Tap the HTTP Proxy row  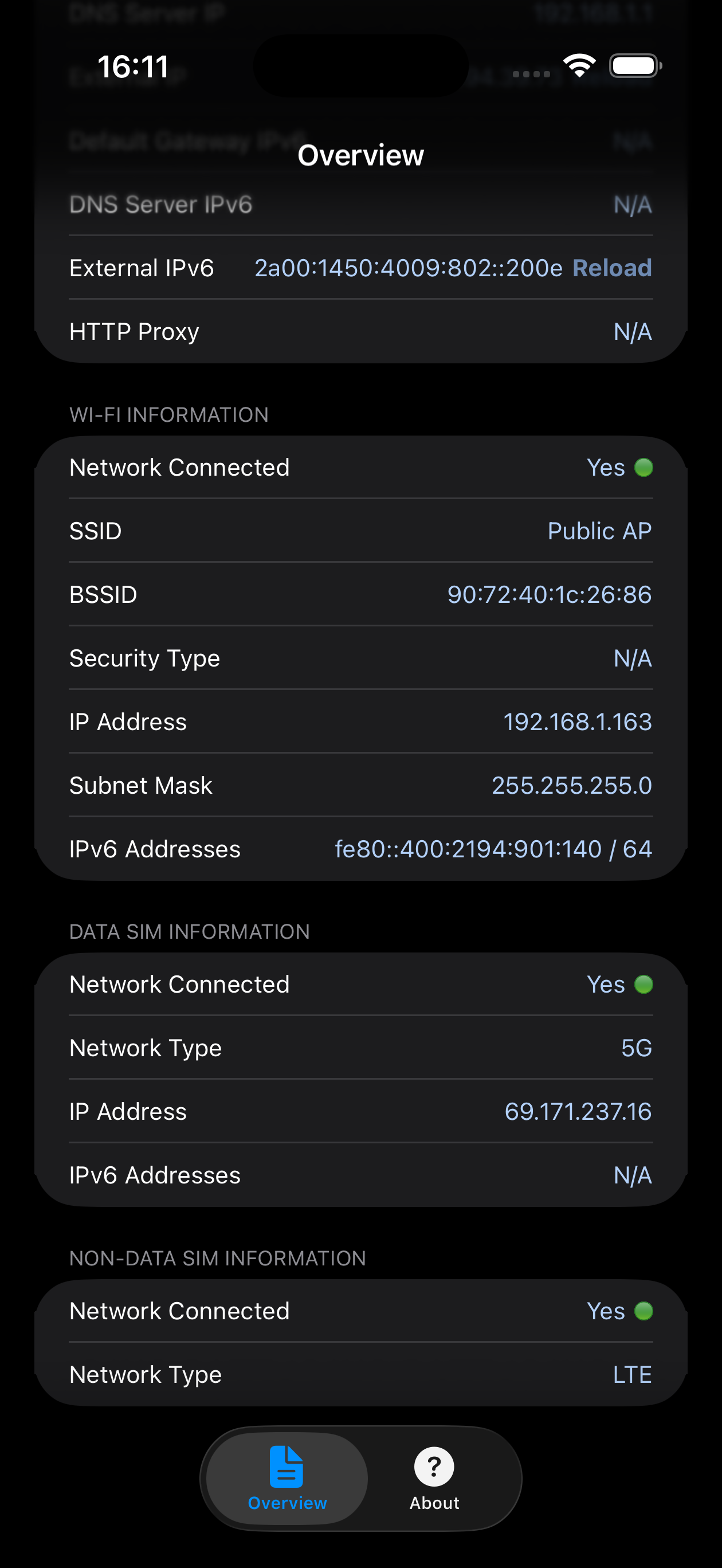(360, 332)
